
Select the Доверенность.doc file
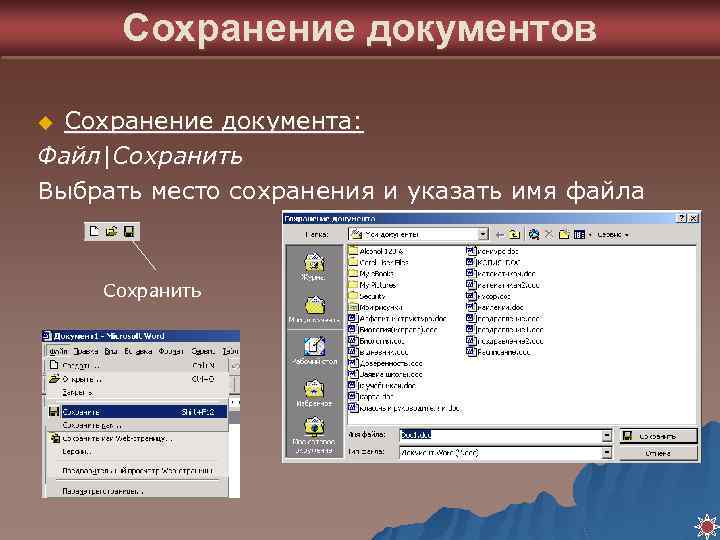click(385, 363)
